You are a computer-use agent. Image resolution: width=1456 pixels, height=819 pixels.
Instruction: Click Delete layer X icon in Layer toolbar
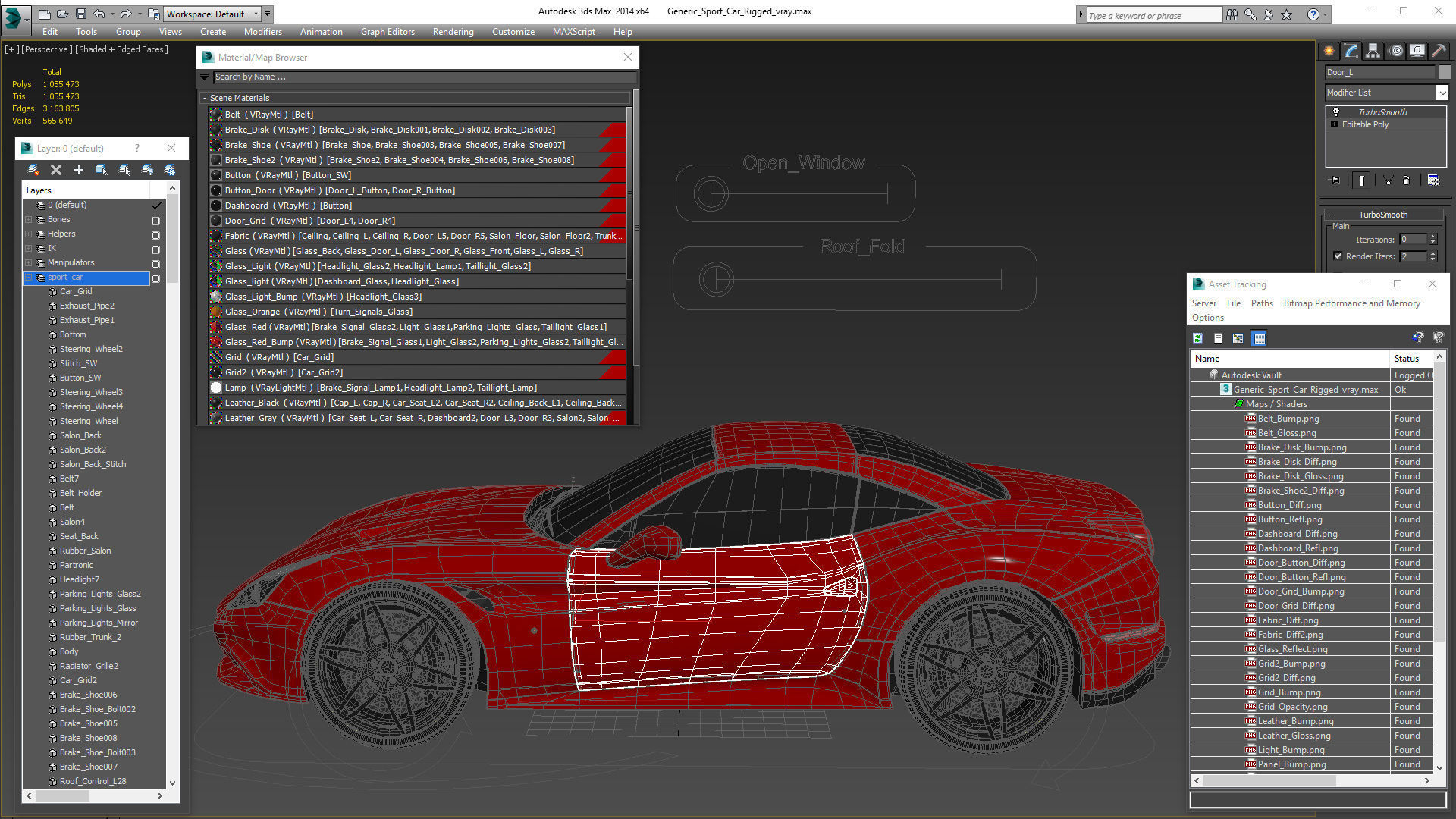[x=55, y=170]
